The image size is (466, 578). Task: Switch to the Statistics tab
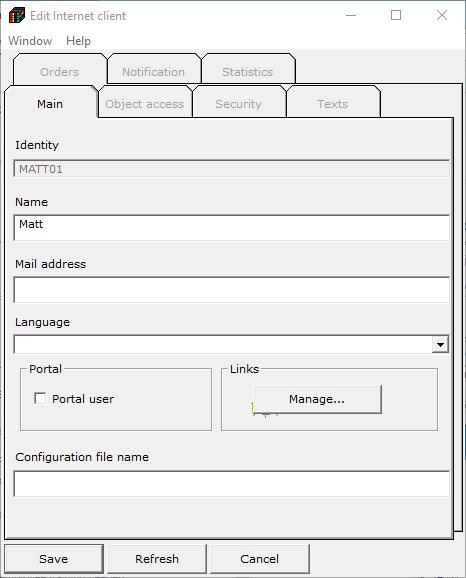[x=247, y=72]
